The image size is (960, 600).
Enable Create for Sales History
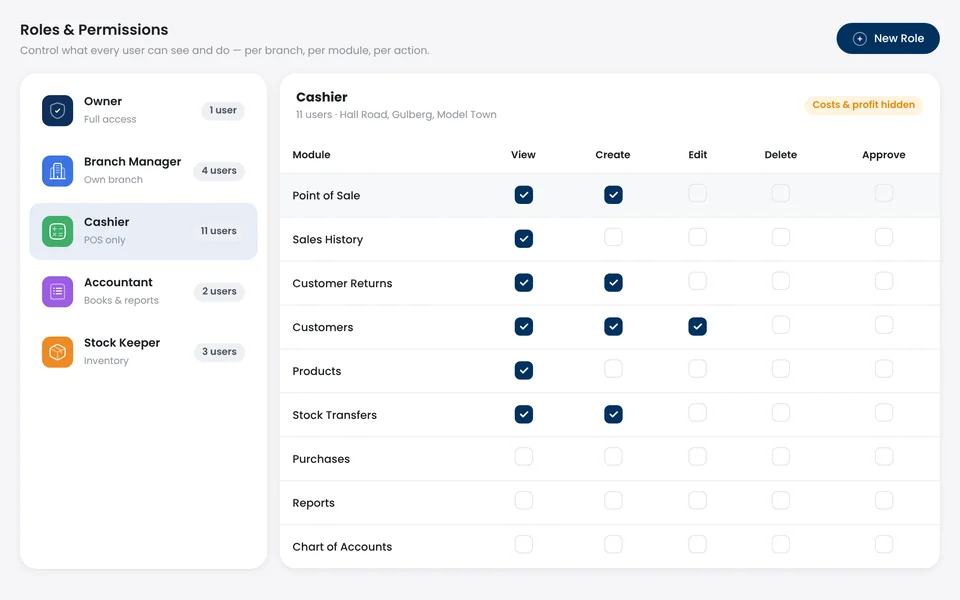[x=613, y=238]
